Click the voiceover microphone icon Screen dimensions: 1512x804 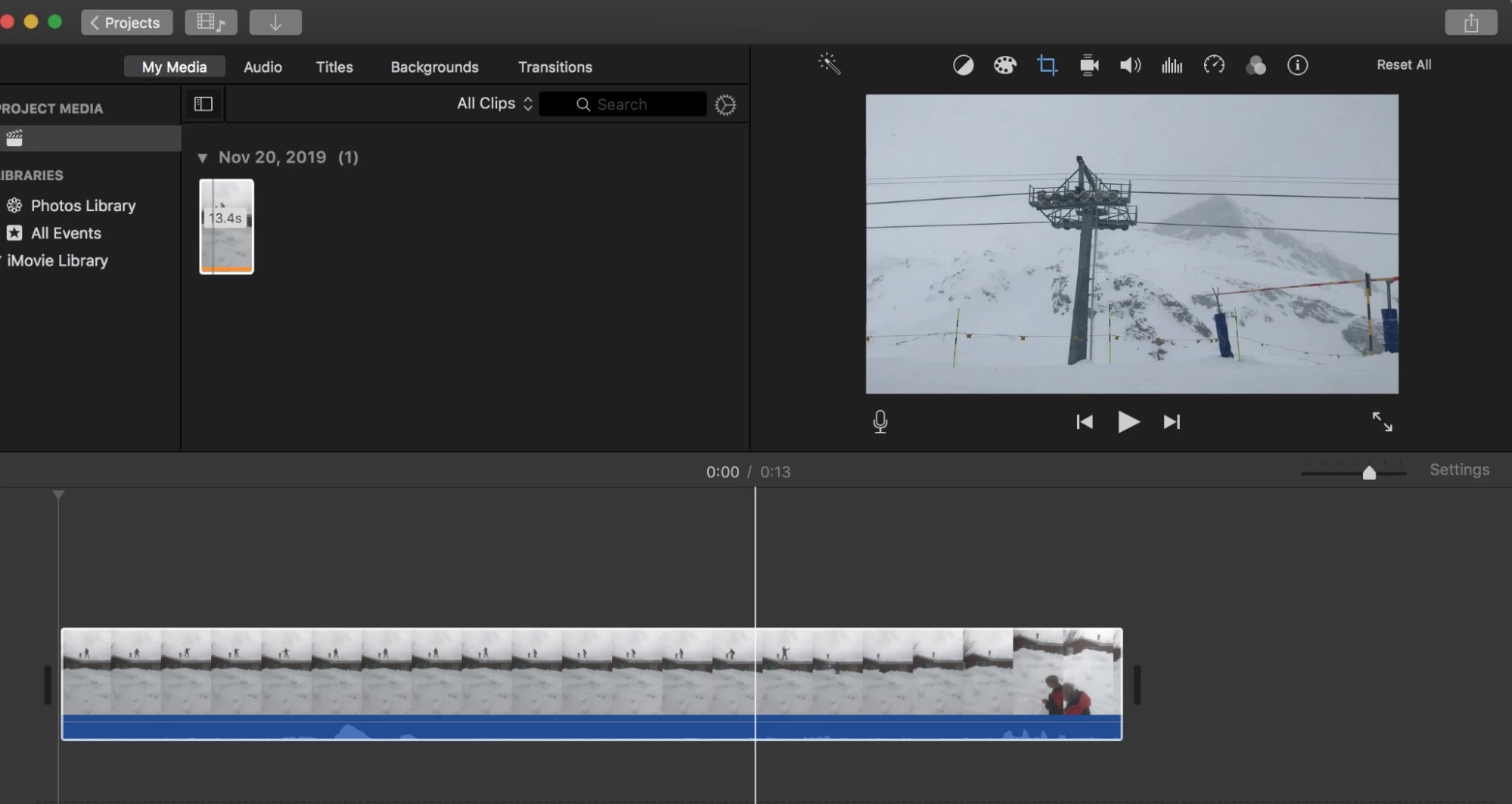[880, 421]
